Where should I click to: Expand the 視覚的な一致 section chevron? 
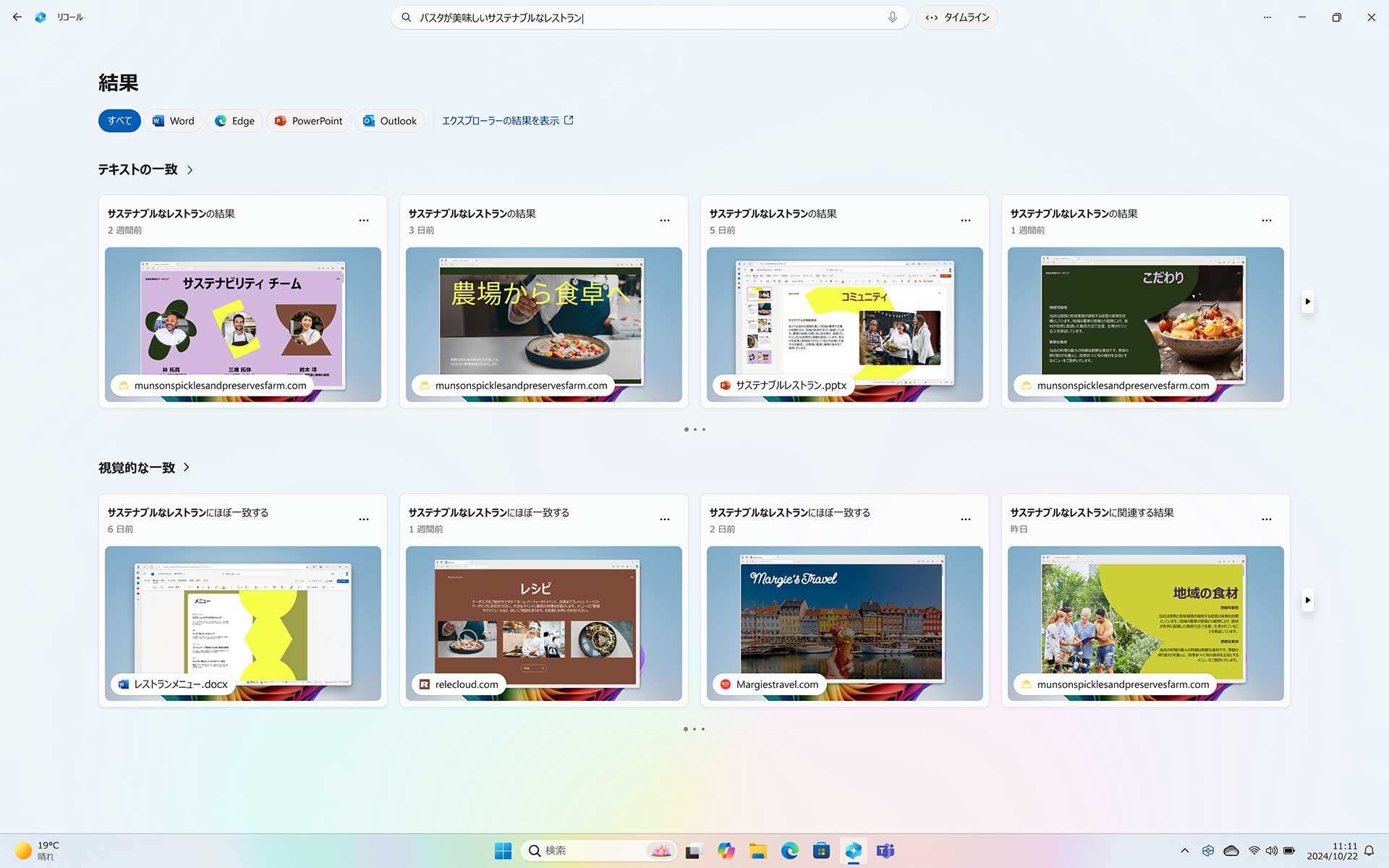(187, 468)
